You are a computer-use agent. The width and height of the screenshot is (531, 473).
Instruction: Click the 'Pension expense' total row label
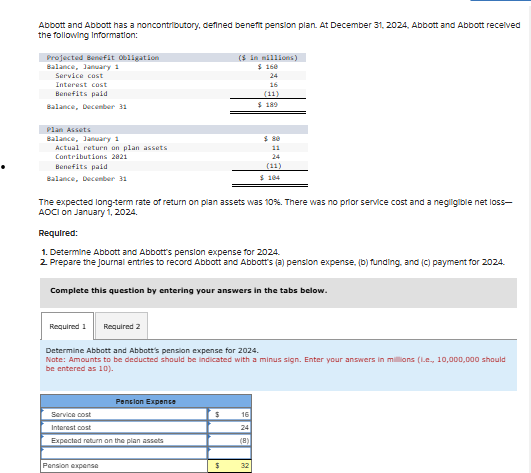[x=70, y=466]
